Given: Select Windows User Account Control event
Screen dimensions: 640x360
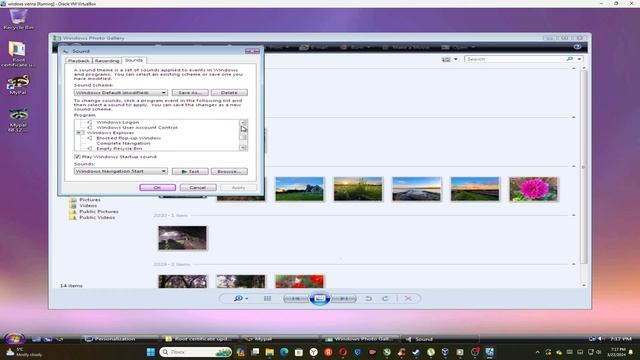Looking at the screenshot, I should point(137,127).
